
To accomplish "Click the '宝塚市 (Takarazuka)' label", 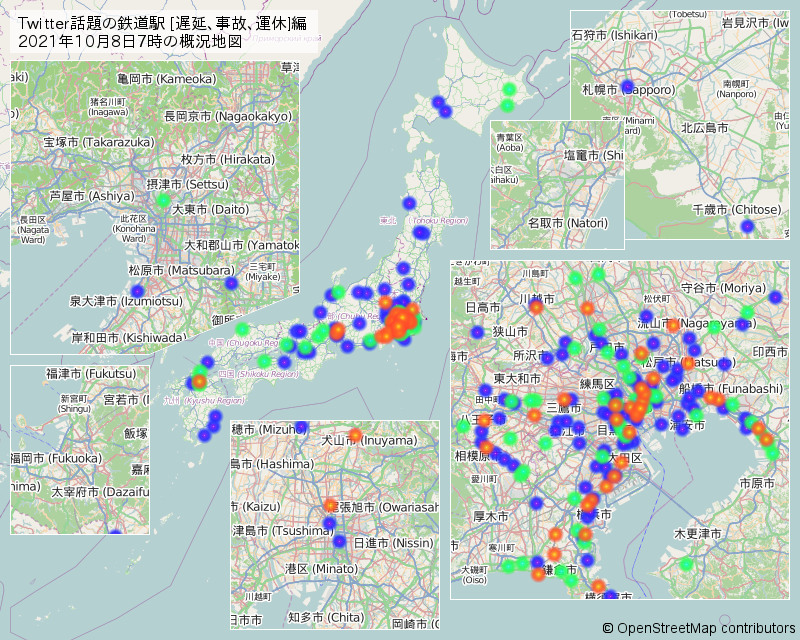I will (98, 142).
